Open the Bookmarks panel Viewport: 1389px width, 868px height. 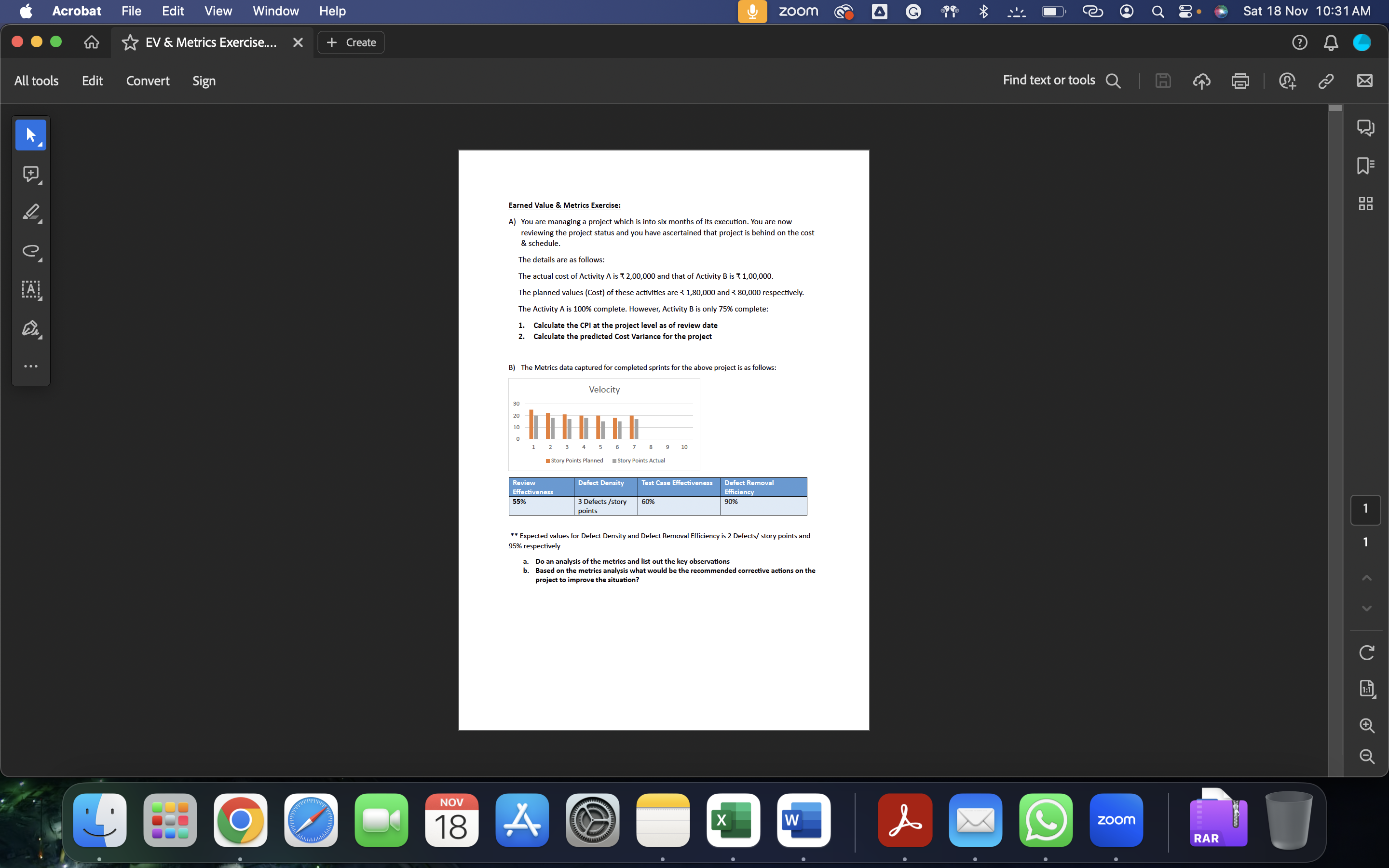pos(1367,165)
